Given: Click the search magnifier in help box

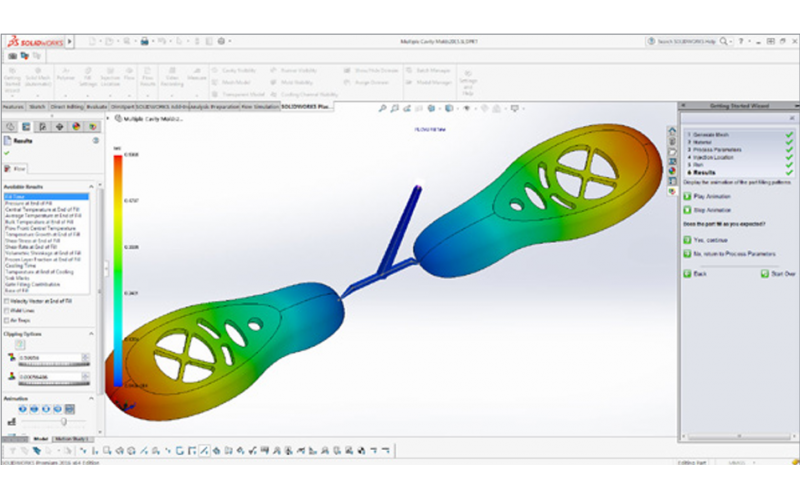Looking at the screenshot, I should pyautogui.click(x=723, y=41).
